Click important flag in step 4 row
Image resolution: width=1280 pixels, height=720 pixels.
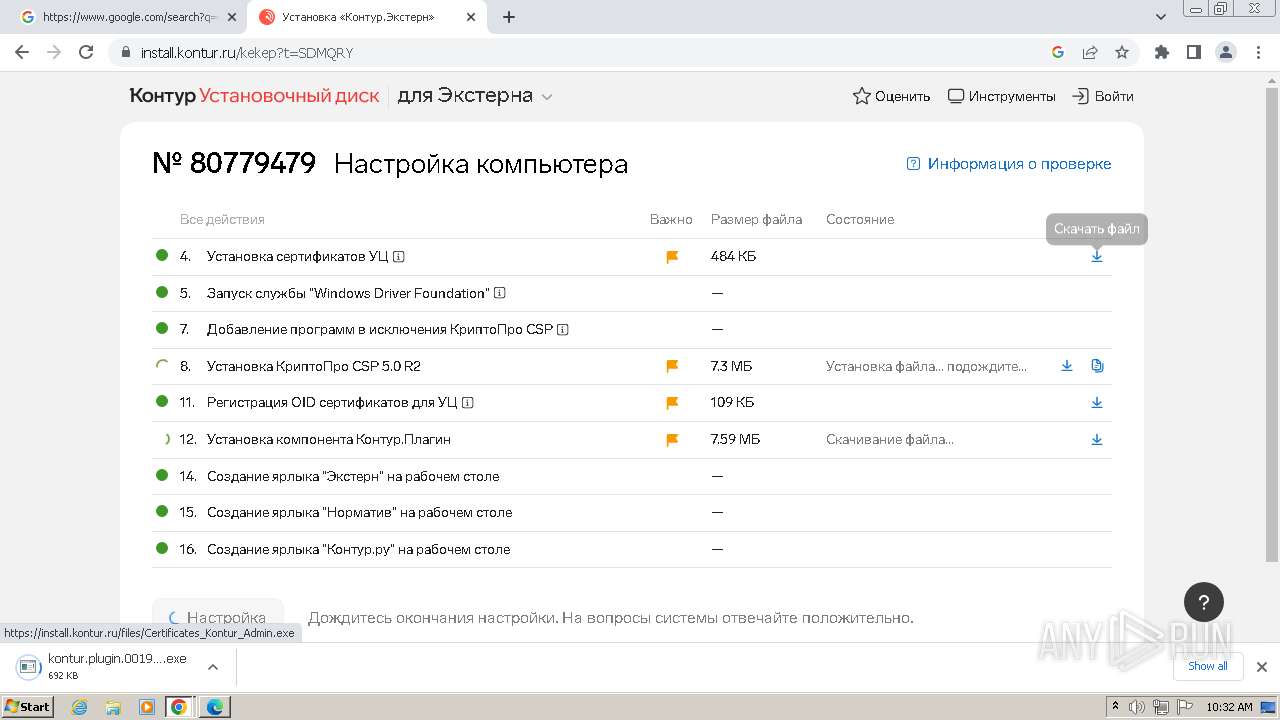click(x=672, y=257)
